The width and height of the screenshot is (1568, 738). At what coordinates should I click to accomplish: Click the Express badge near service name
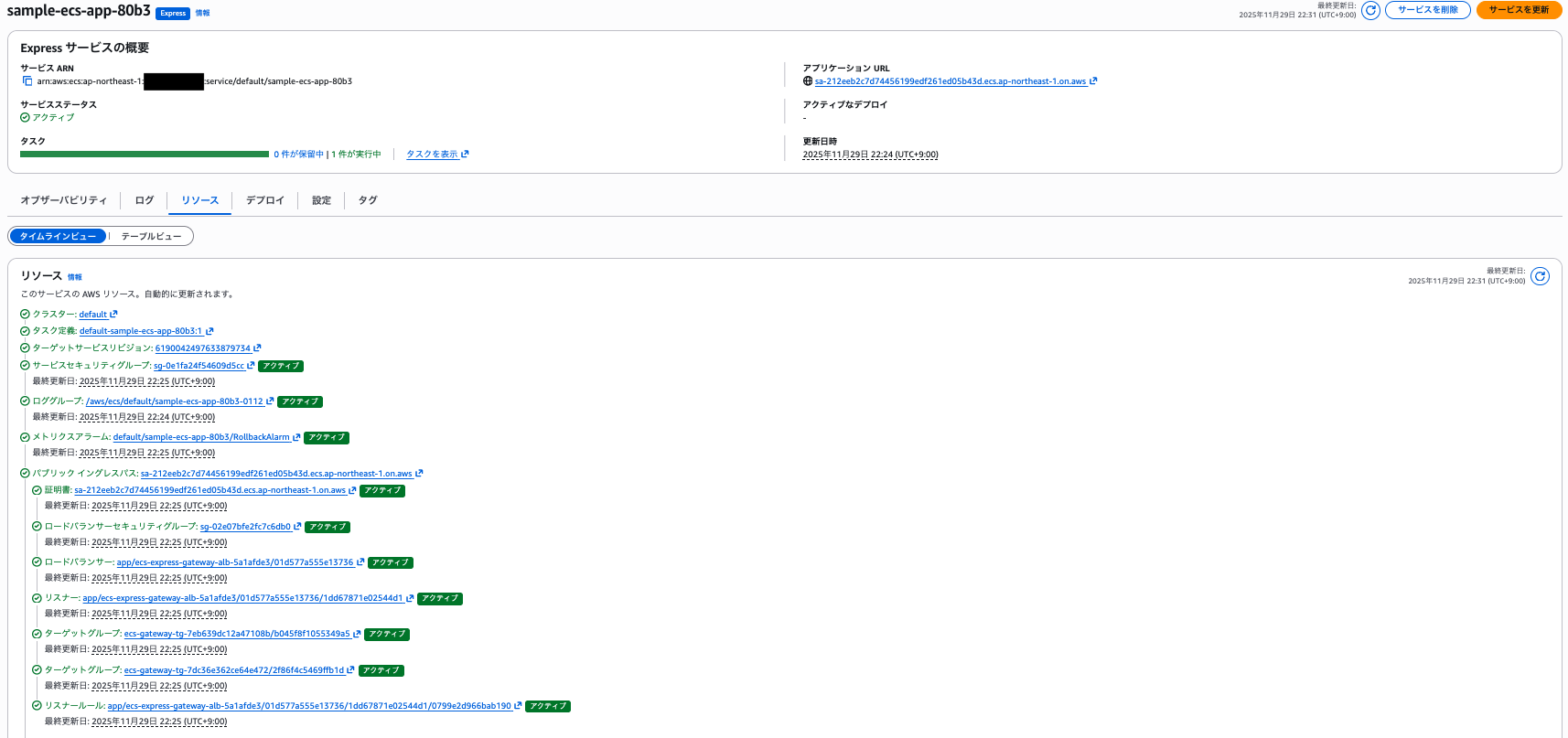point(173,14)
